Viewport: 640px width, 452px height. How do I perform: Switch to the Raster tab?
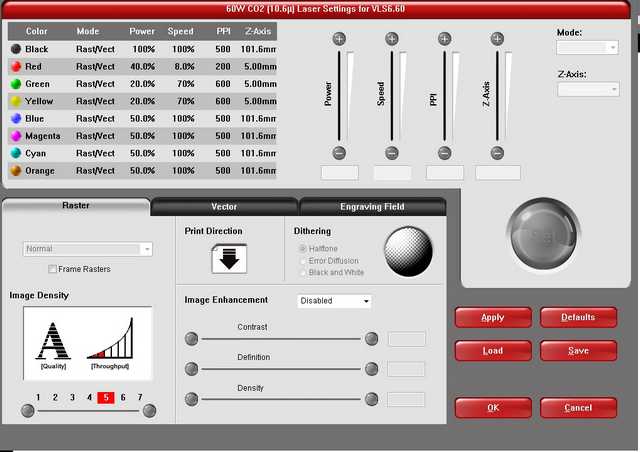click(x=76, y=206)
